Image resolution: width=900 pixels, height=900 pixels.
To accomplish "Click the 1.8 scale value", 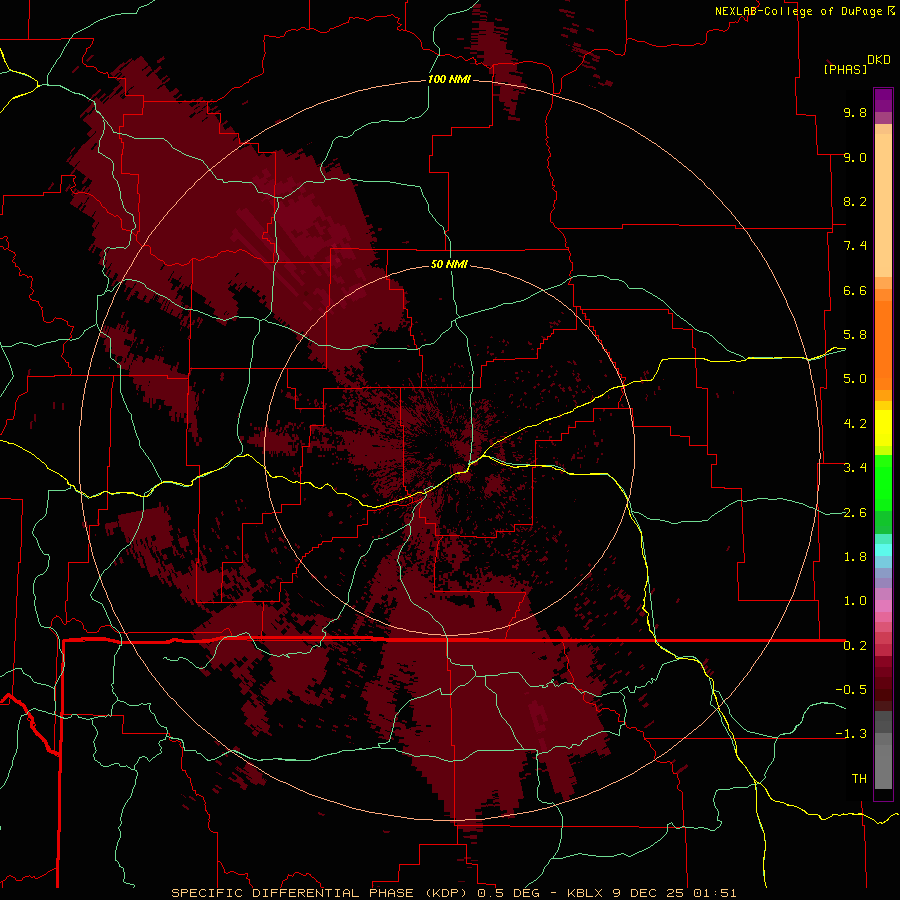I will click(x=855, y=557).
